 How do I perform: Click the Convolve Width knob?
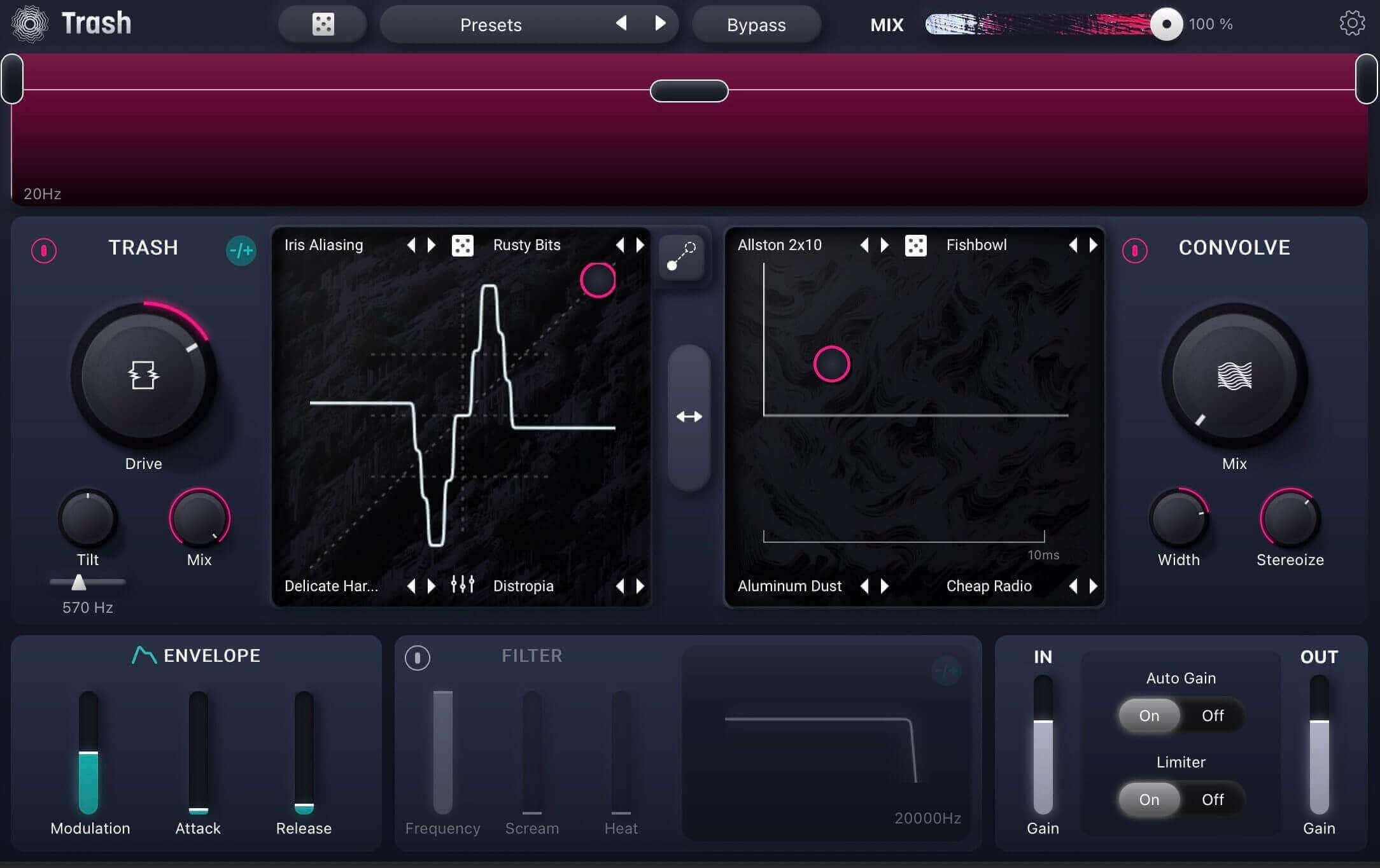click(x=1179, y=518)
